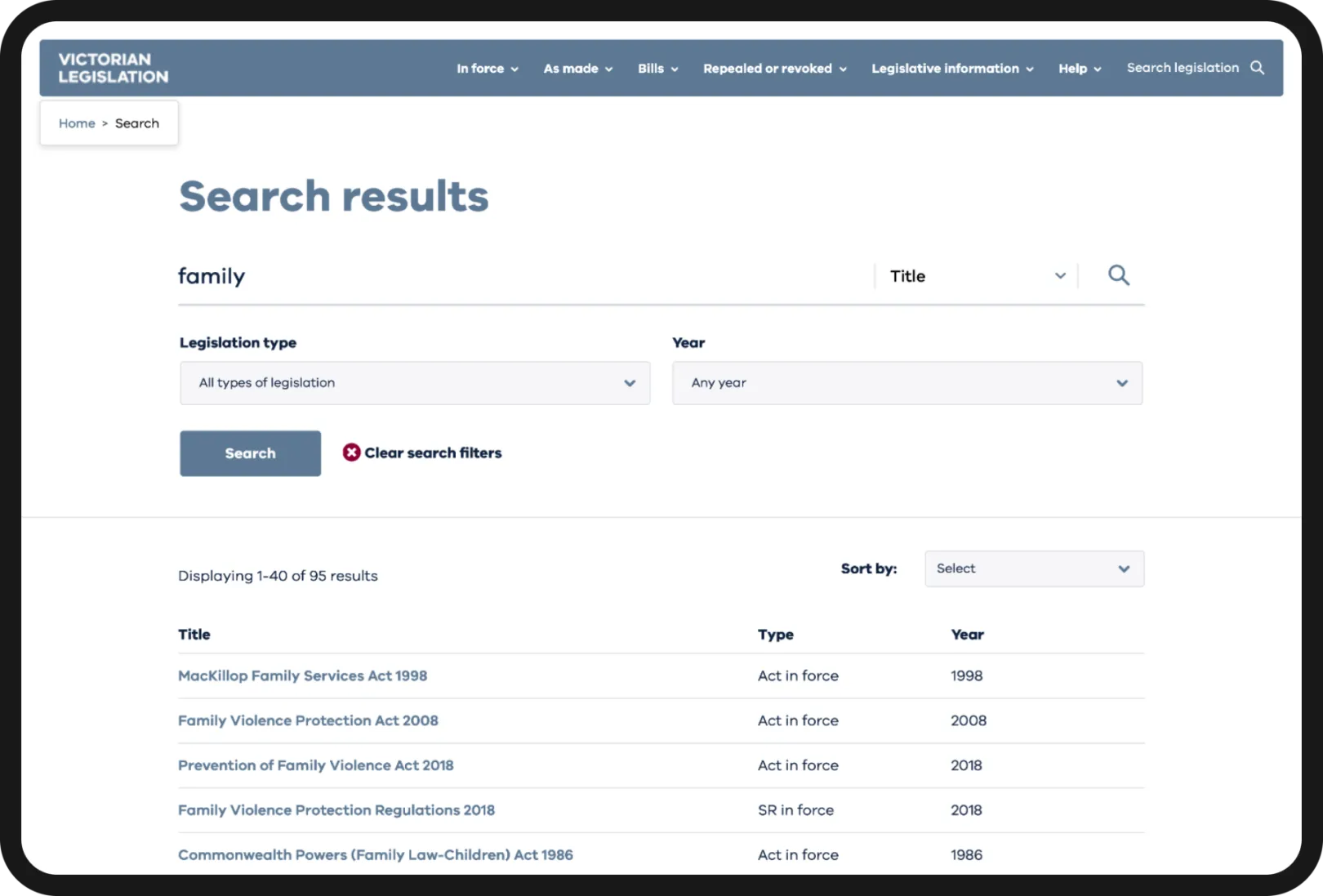This screenshot has width=1323, height=896.
Task: Click the red X clear filters icon
Action: tap(351, 452)
